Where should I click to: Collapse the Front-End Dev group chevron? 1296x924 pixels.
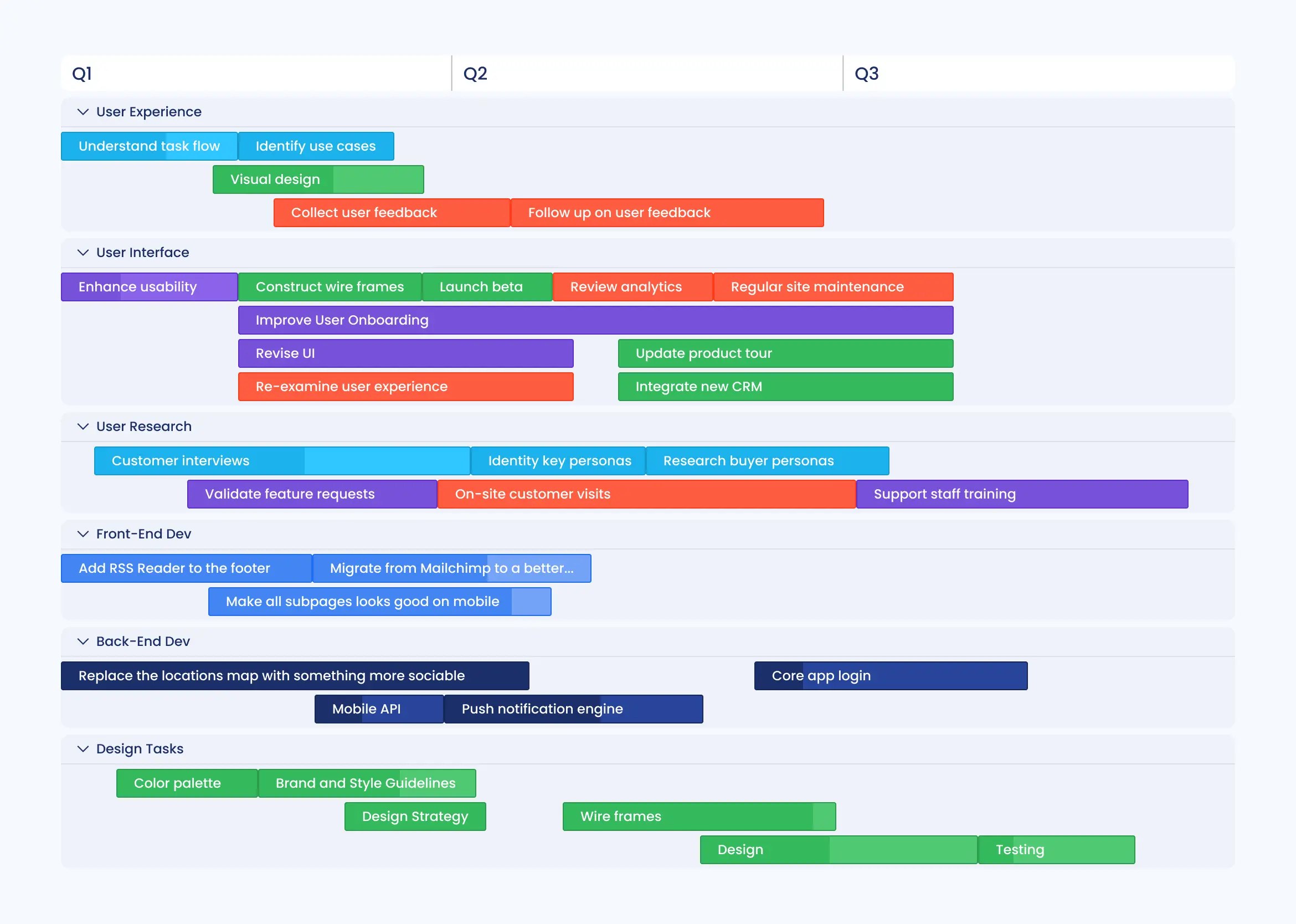(83, 533)
